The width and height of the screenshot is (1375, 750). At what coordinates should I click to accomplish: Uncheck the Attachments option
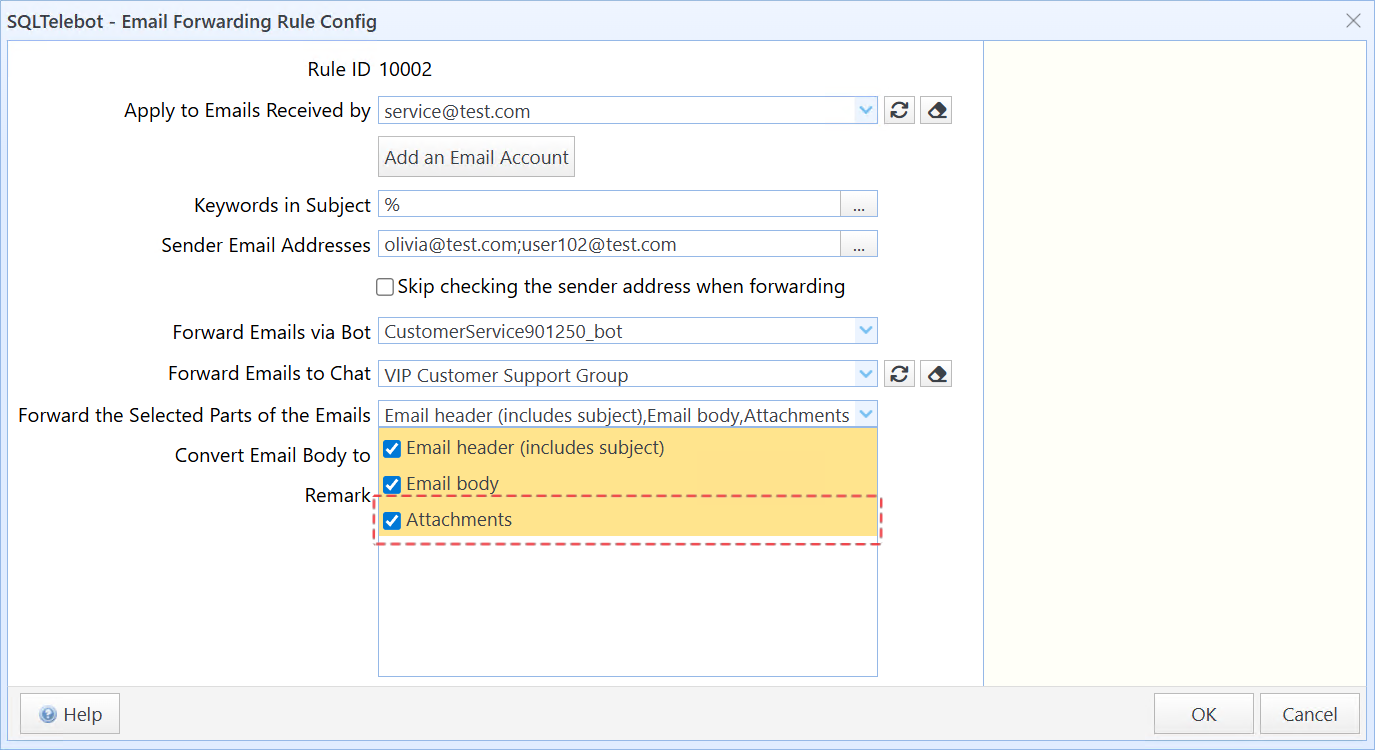(x=392, y=520)
